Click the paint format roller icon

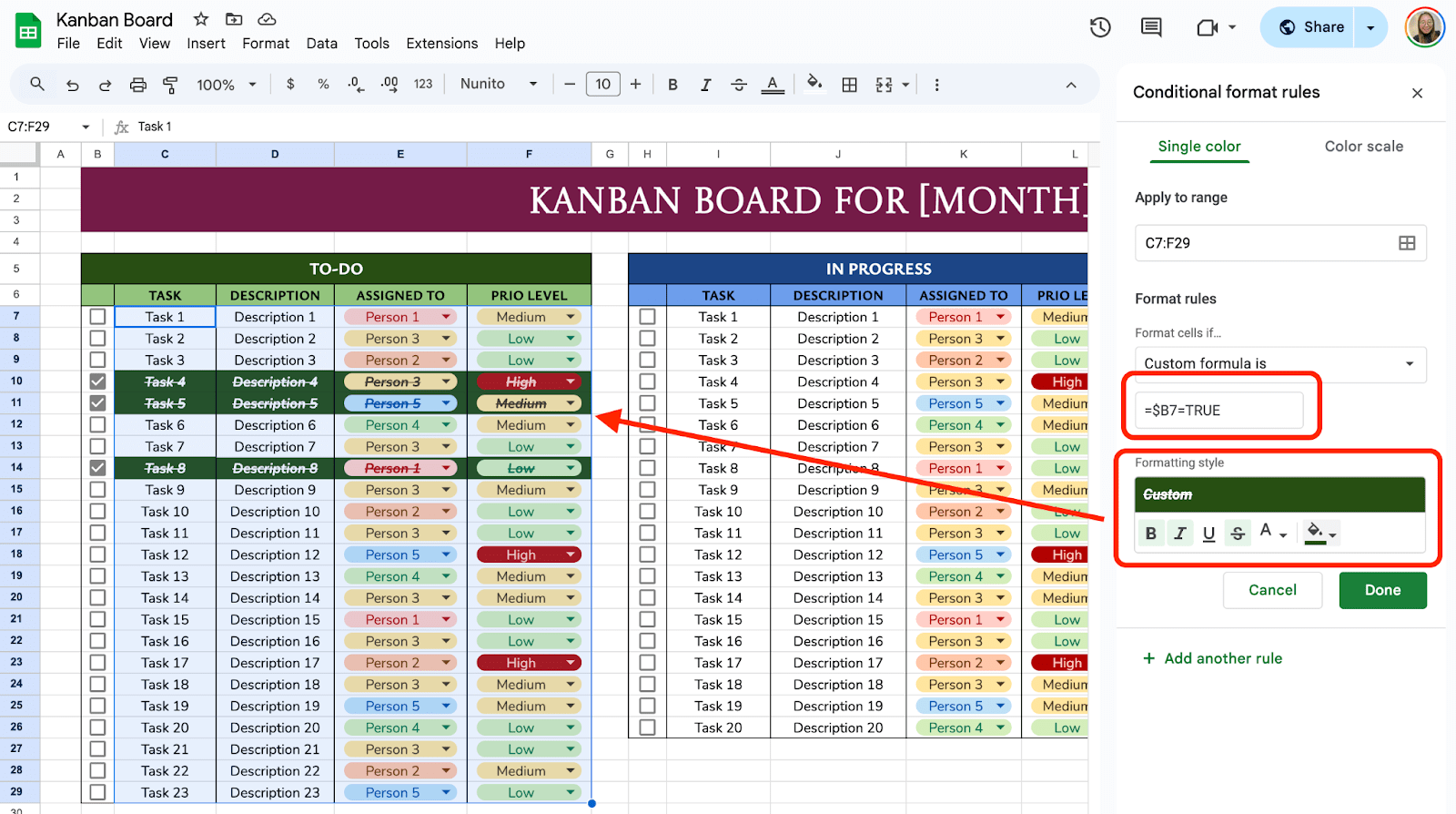coord(170,85)
